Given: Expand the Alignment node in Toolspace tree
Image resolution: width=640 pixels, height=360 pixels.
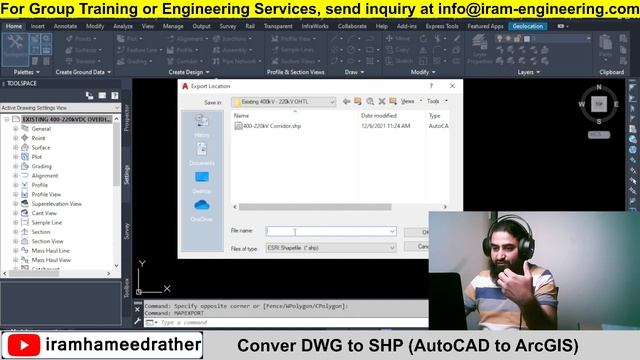Looking at the screenshot, I should (x=16, y=176).
